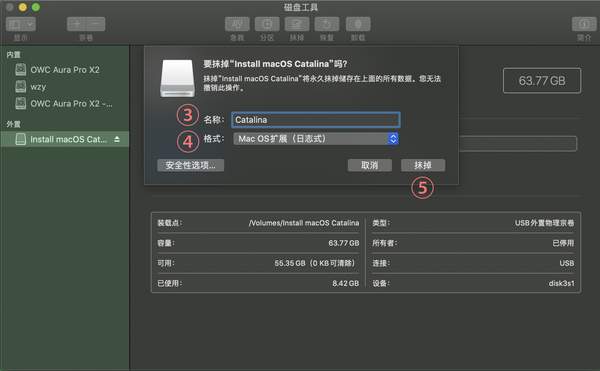The image size is (600, 371).
Task: Open the View (显示) sidebar dropdown
Action: tap(21, 24)
